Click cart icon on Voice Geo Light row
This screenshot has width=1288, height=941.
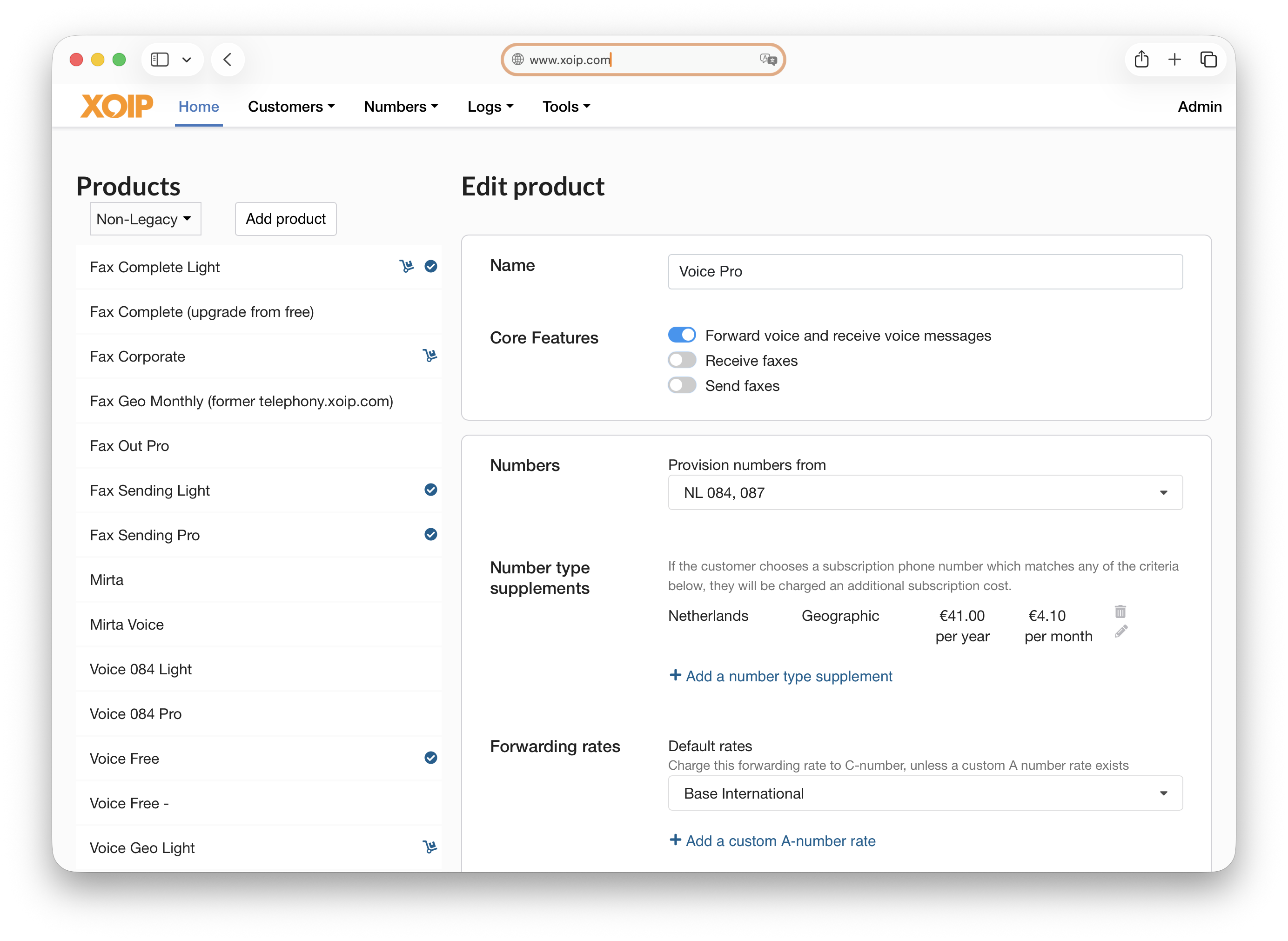(430, 847)
